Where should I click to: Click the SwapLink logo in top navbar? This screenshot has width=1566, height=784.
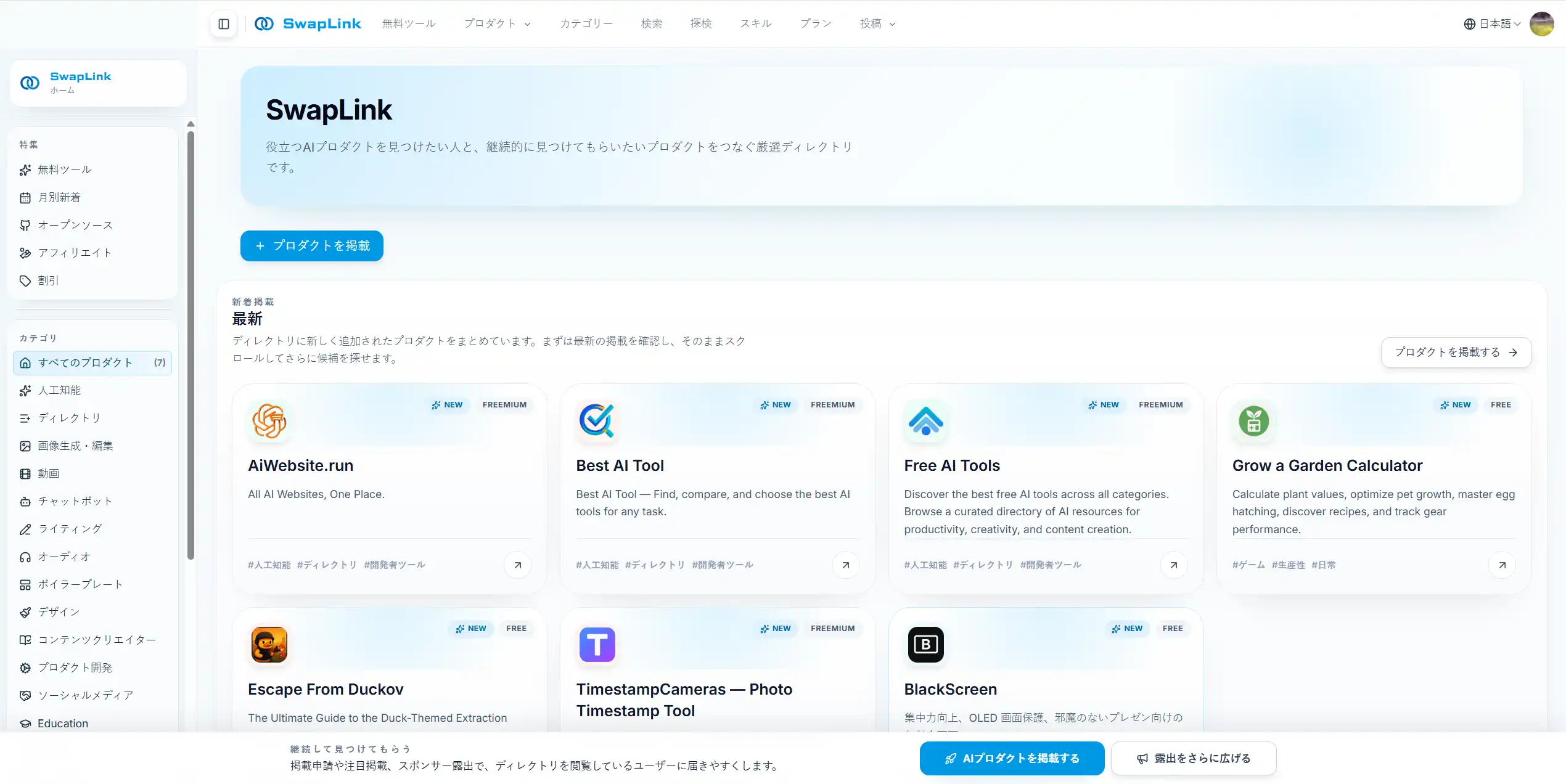click(308, 24)
